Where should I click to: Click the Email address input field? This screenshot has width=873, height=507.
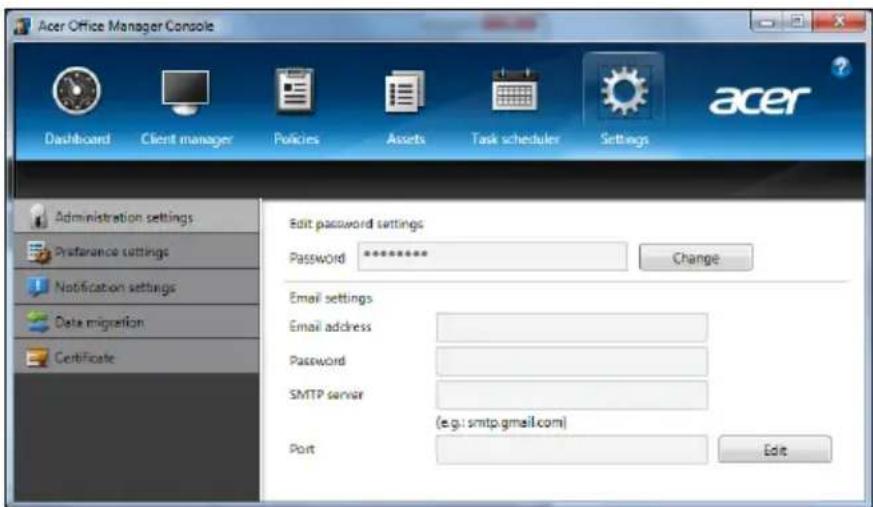[x=572, y=327]
